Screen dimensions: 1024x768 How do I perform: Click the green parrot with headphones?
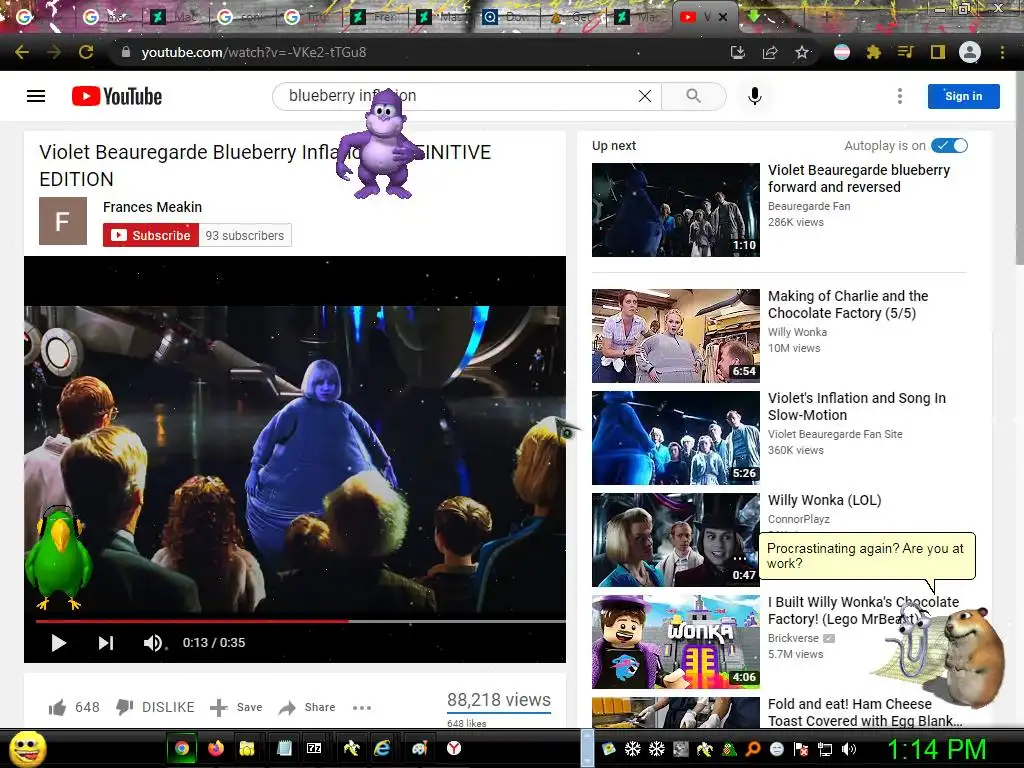click(57, 558)
